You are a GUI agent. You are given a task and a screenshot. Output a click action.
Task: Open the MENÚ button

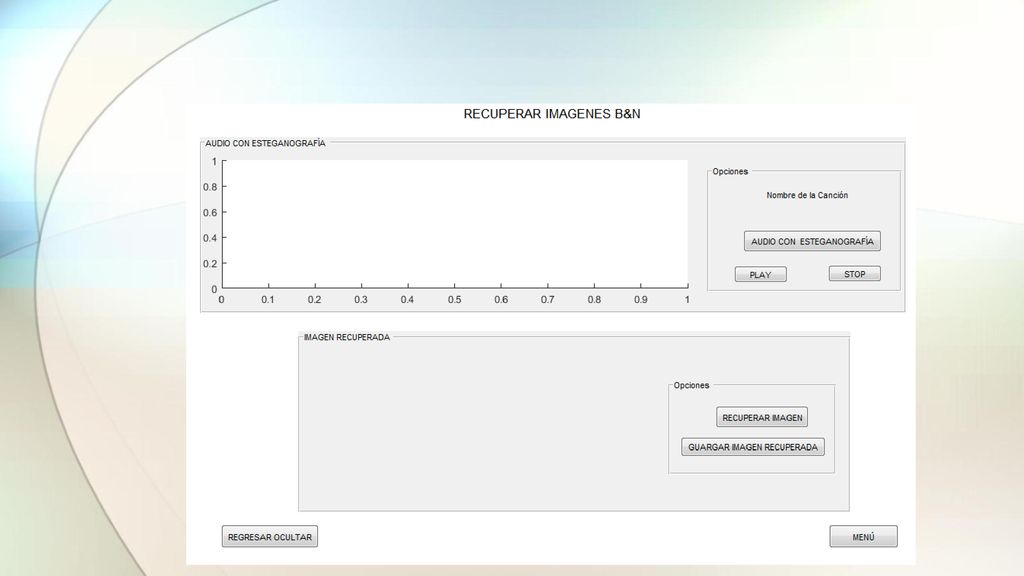click(863, 537)
